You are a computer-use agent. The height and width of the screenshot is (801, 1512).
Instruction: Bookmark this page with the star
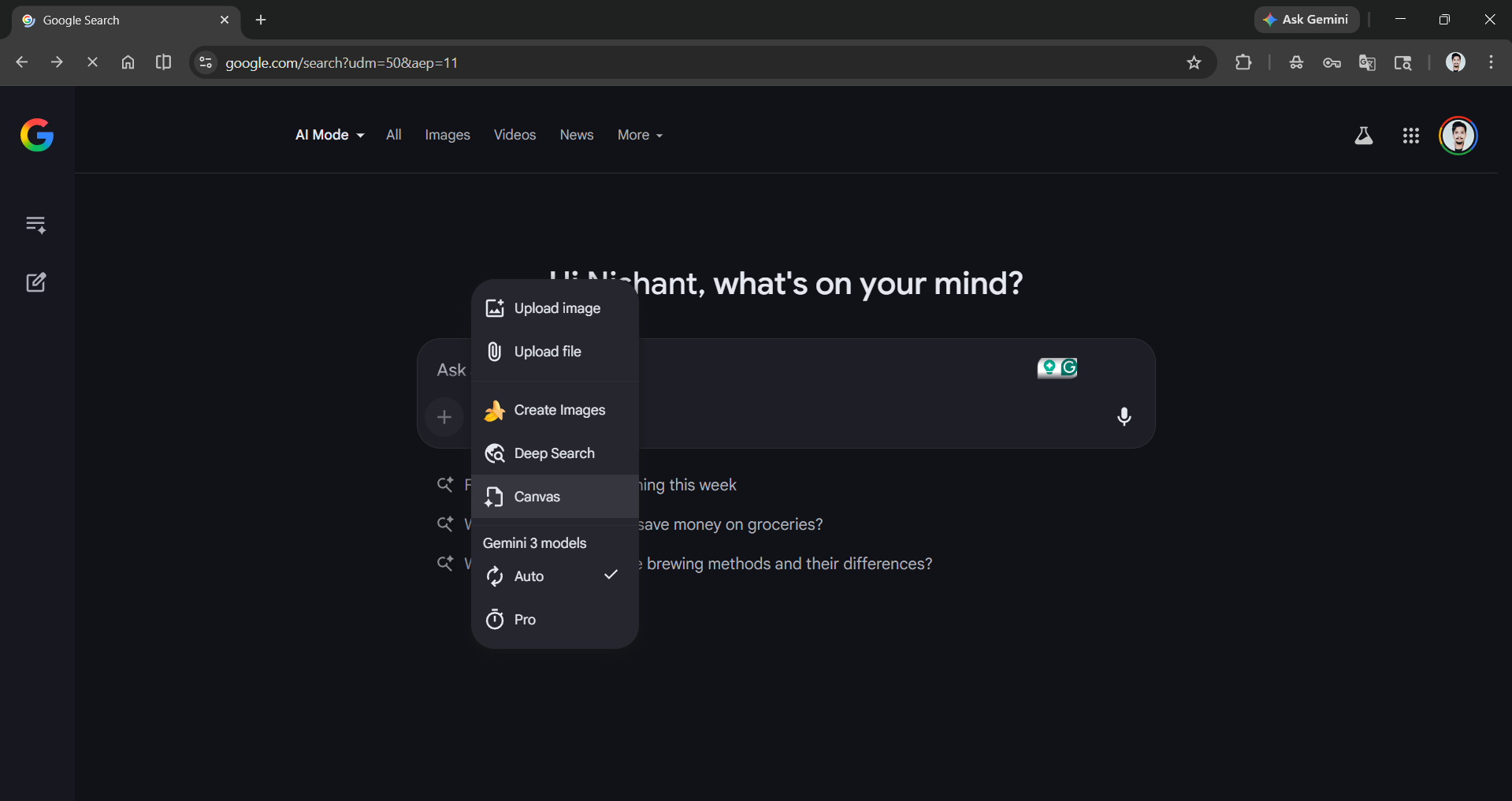coord(1193,62)
